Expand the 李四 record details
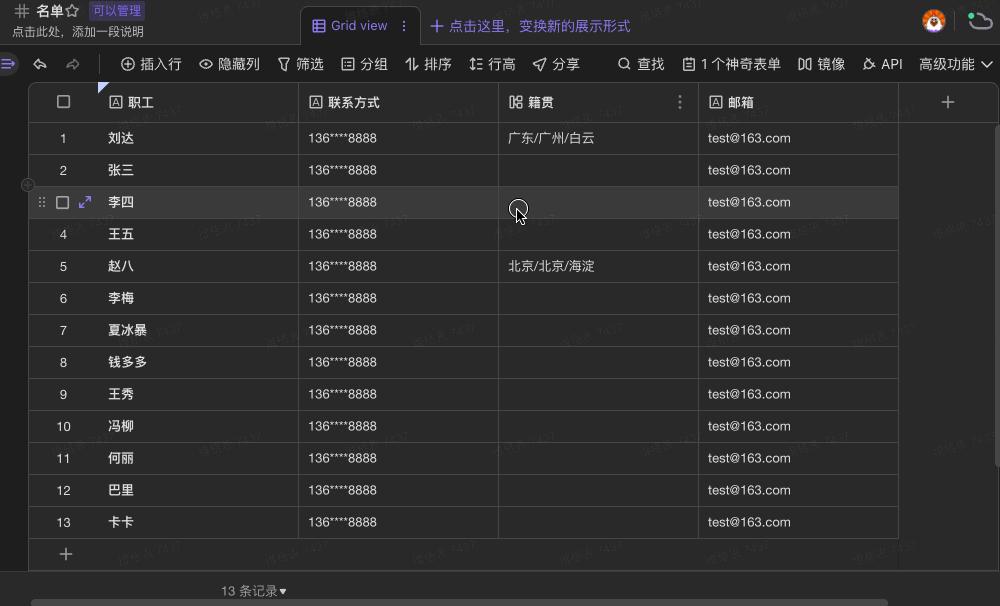This screenshot has height=606, width=1000. (x=83, y=202)
